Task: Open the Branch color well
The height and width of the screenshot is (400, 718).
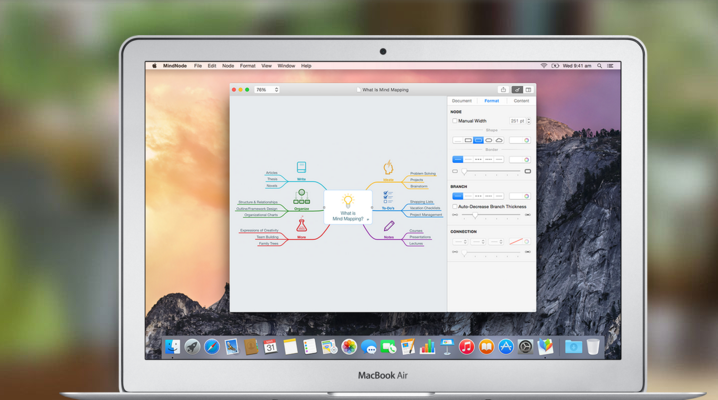Action: click(520, 196)
